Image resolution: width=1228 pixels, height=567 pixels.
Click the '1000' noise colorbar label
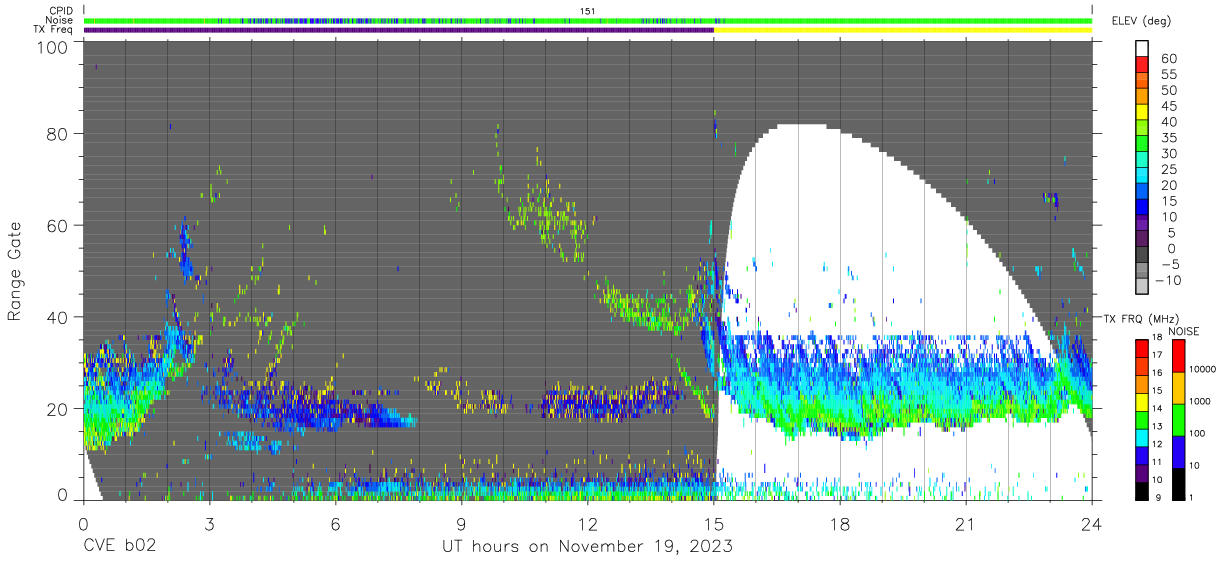[1202, 402]
